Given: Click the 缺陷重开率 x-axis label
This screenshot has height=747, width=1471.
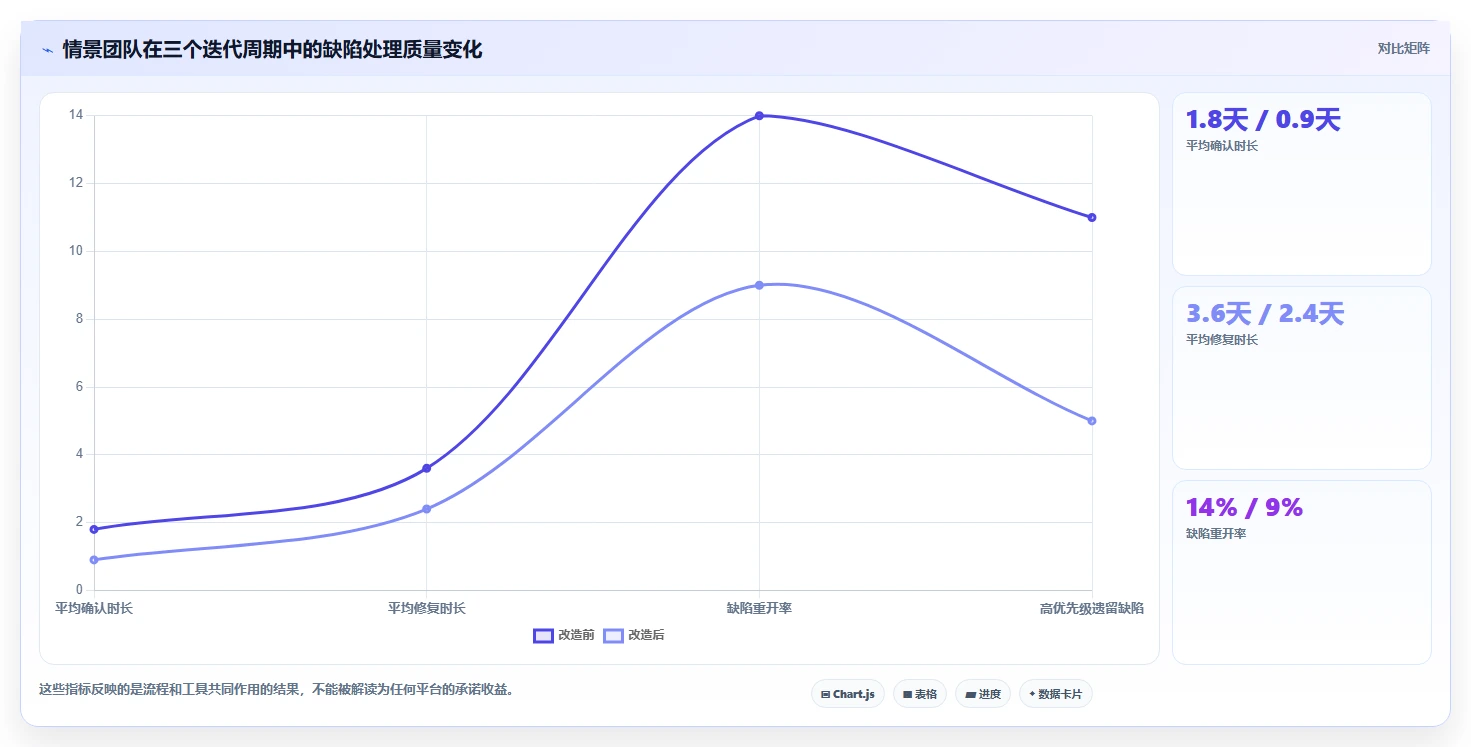Looking at the screenshot, I should (759, 608).
